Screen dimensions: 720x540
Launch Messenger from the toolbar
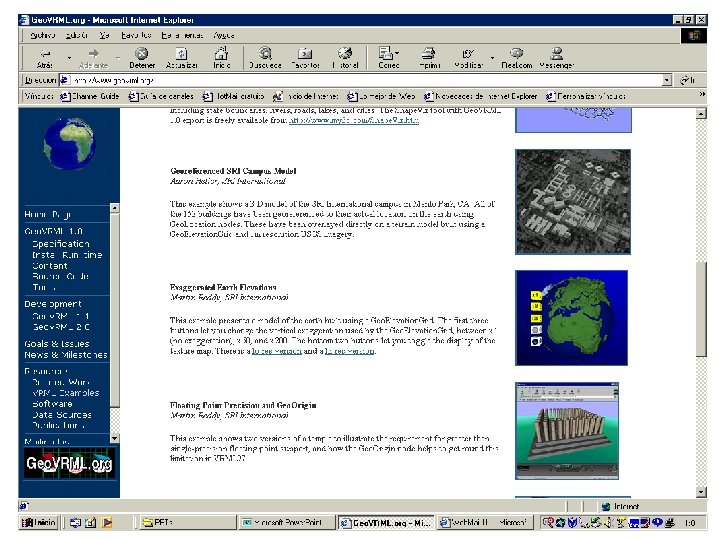coord(557,57)
